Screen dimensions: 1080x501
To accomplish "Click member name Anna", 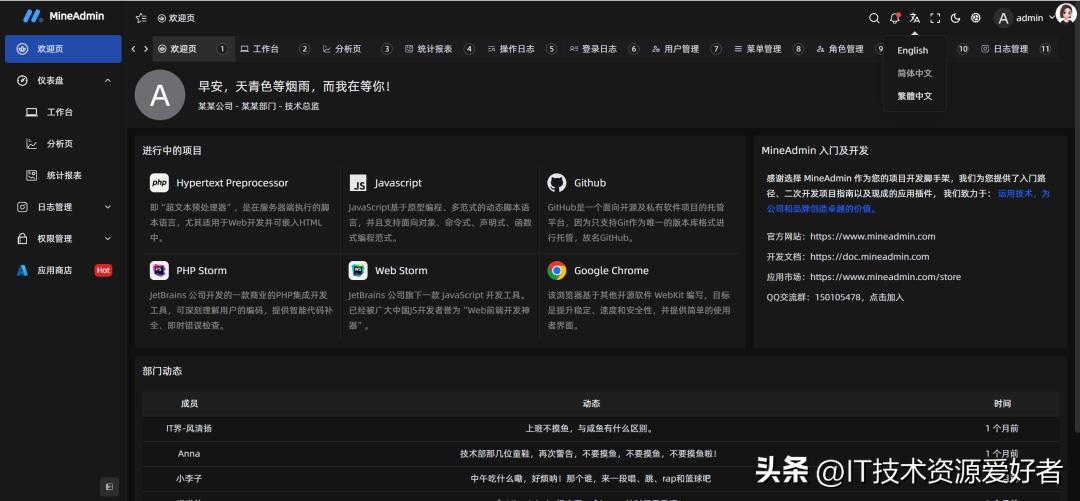I will tap(189, 453).
